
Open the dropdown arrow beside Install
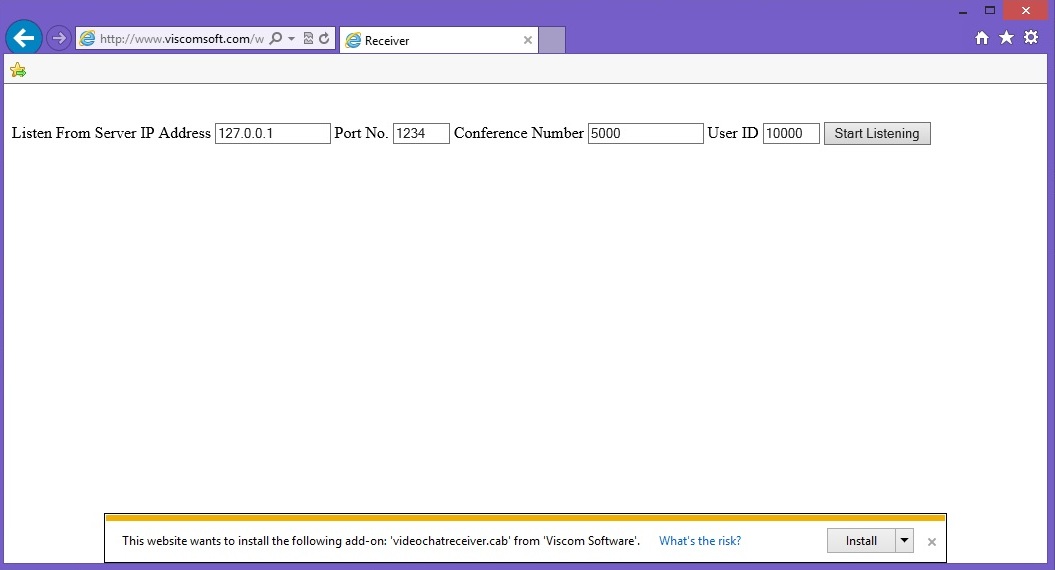coord(905,541)
